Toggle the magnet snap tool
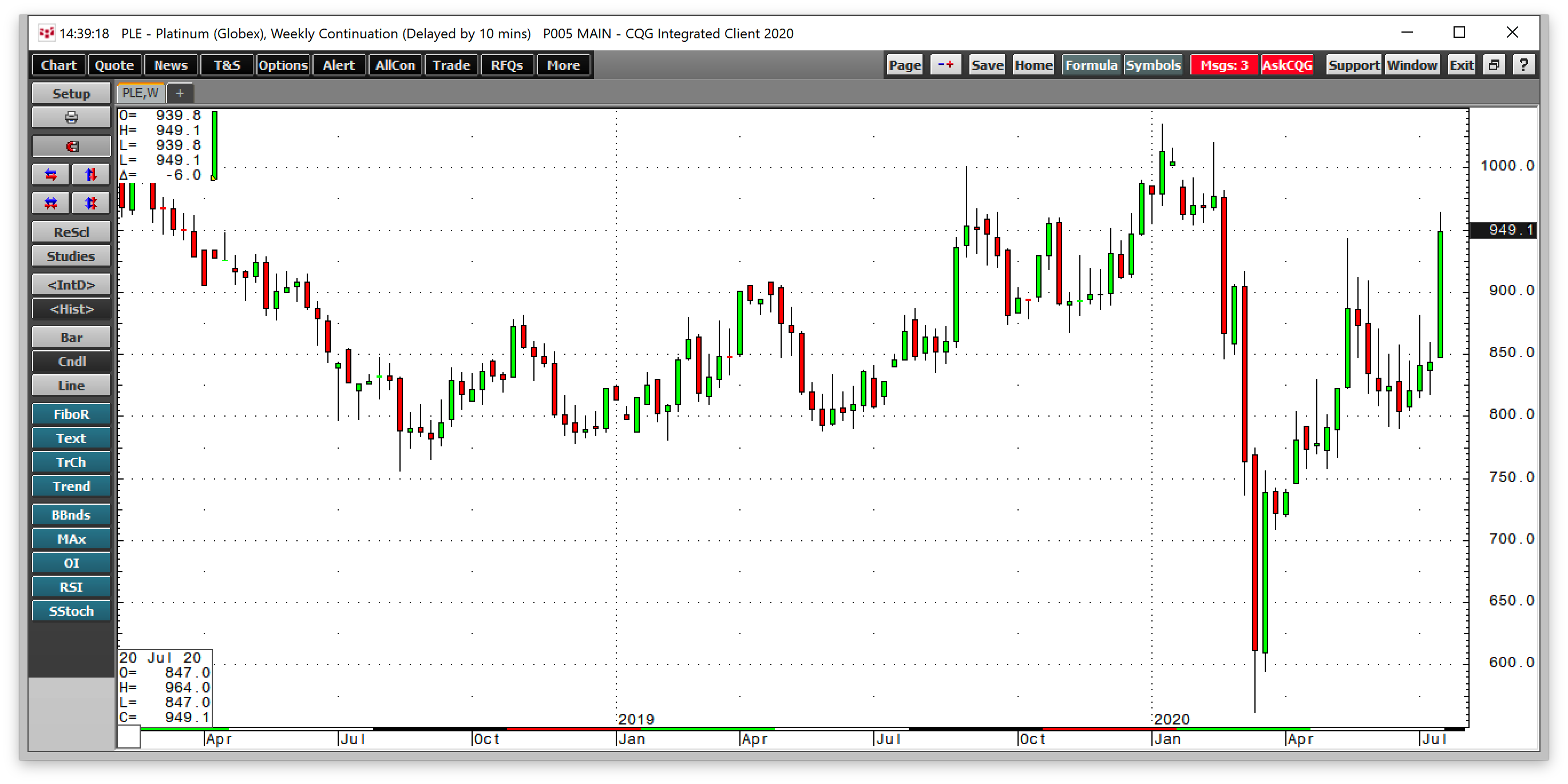The height and width of the screenshot is (784, 1568). click(x=71, y=146)
